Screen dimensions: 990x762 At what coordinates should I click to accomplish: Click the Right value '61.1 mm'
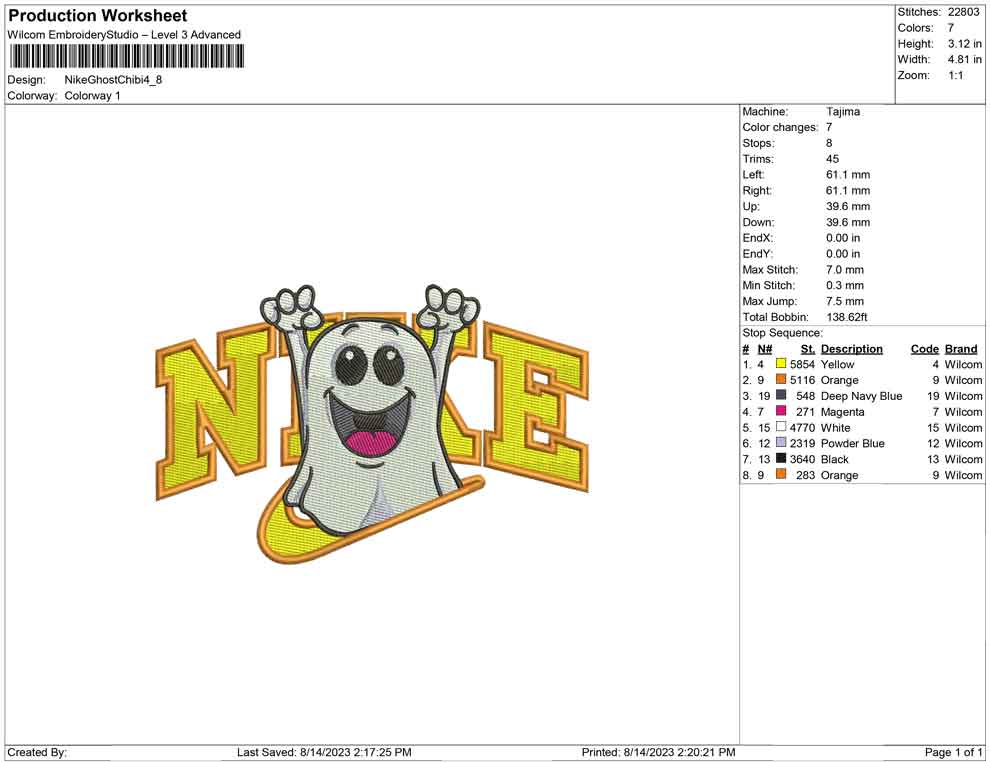point(848,191)
